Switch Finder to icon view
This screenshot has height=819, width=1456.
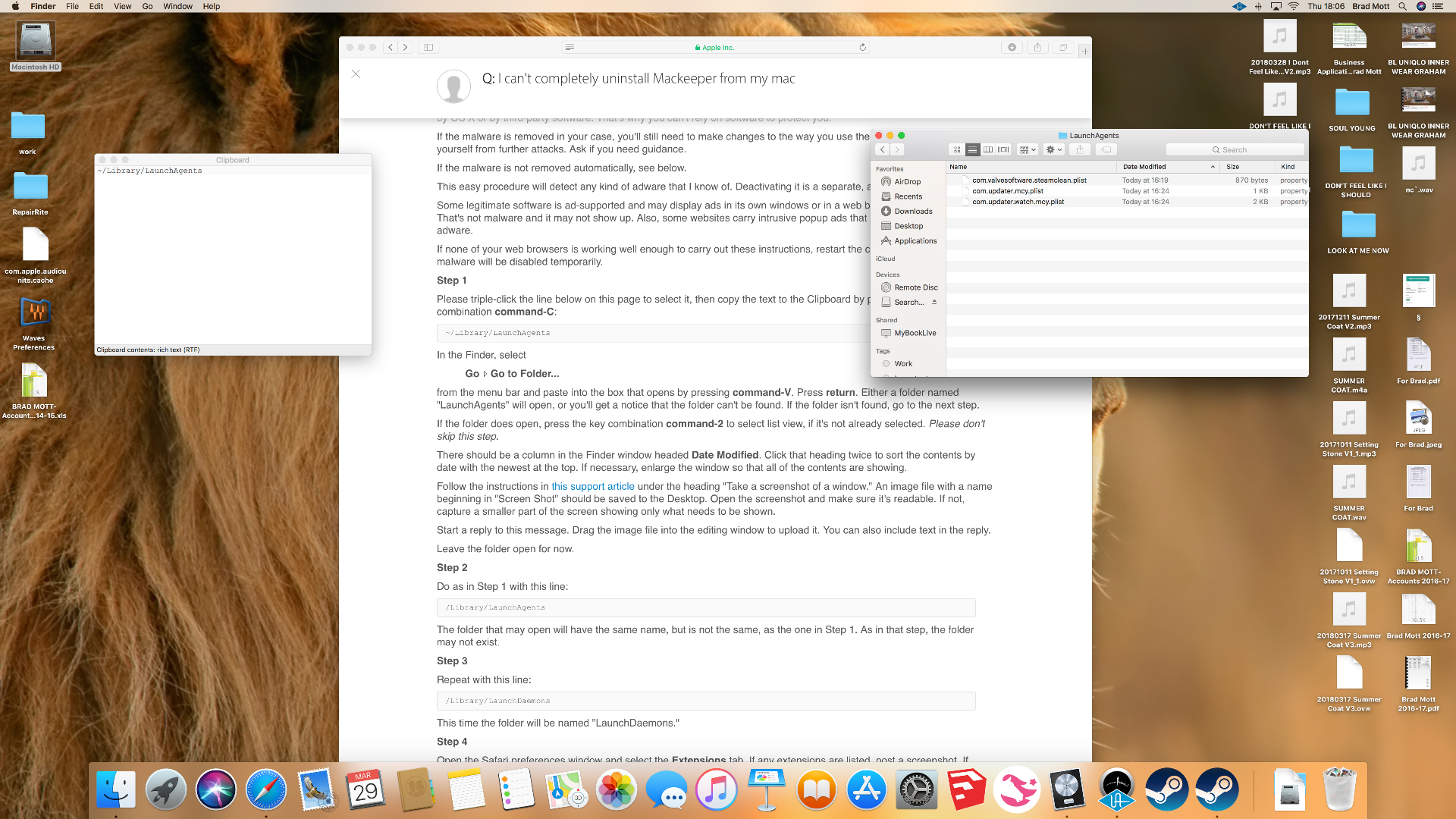957,149
